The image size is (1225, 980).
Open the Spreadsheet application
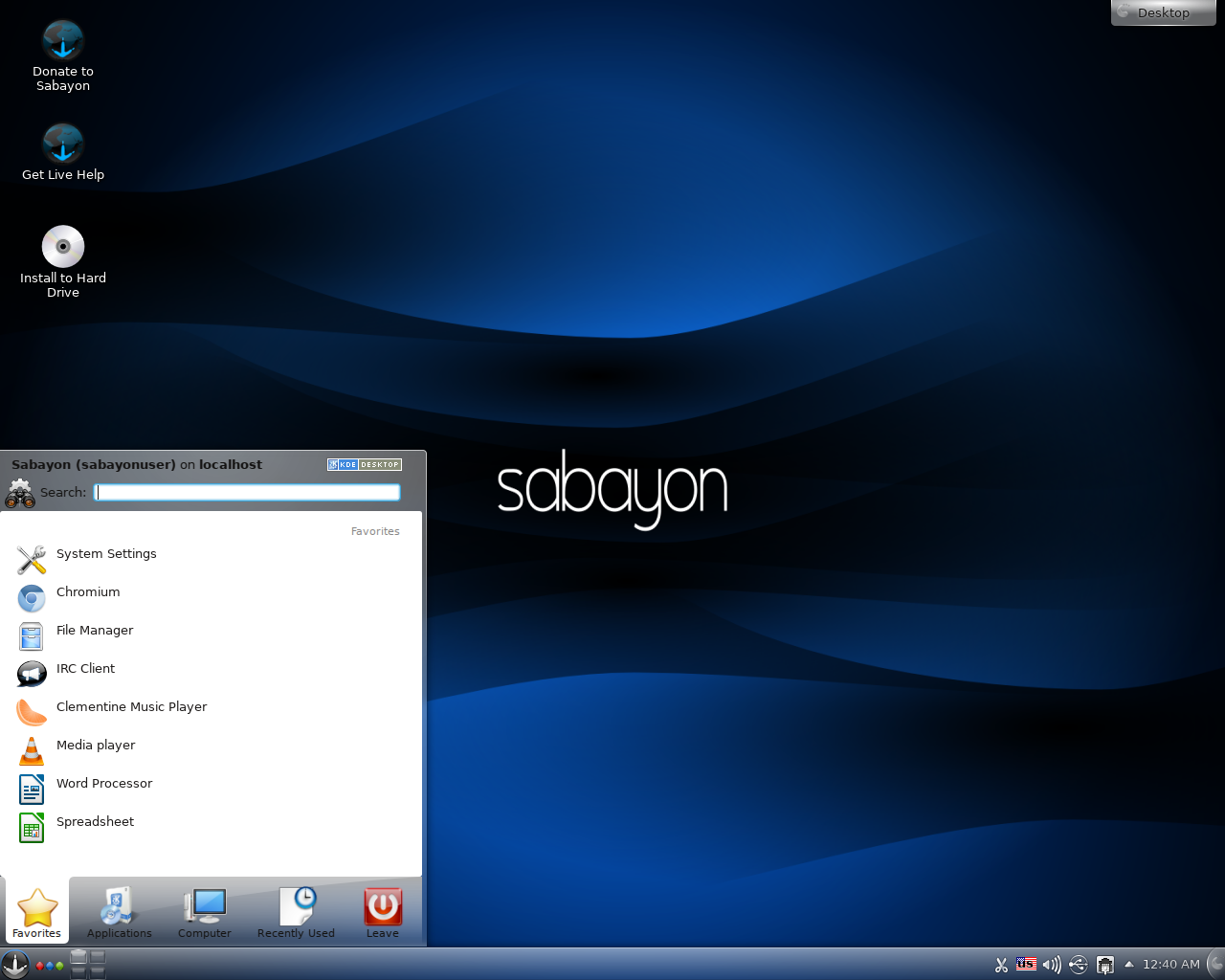(95, 821)
